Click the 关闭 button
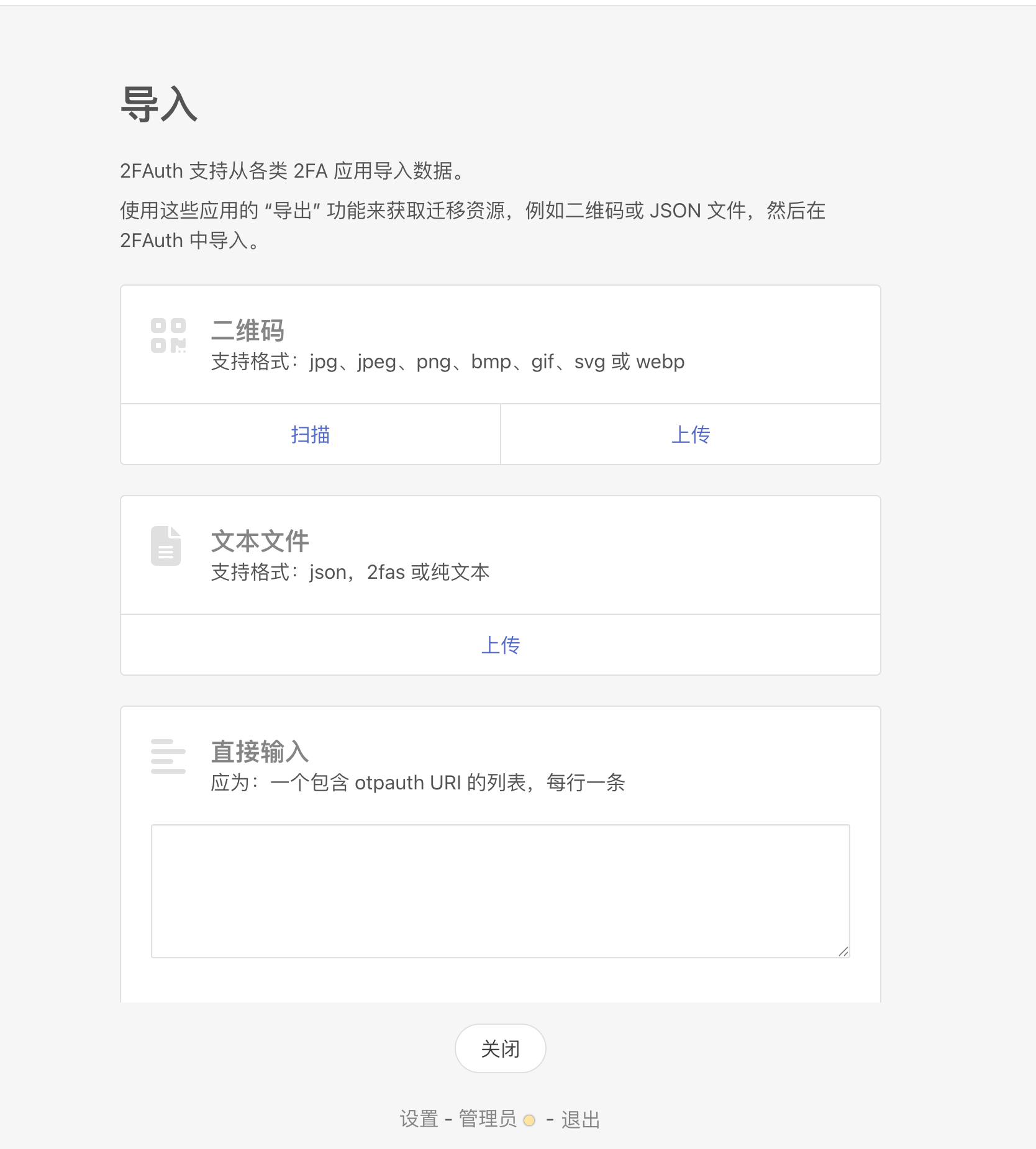The height and width of the screenshot is (1149, 1036). (x=501, y=1048)
